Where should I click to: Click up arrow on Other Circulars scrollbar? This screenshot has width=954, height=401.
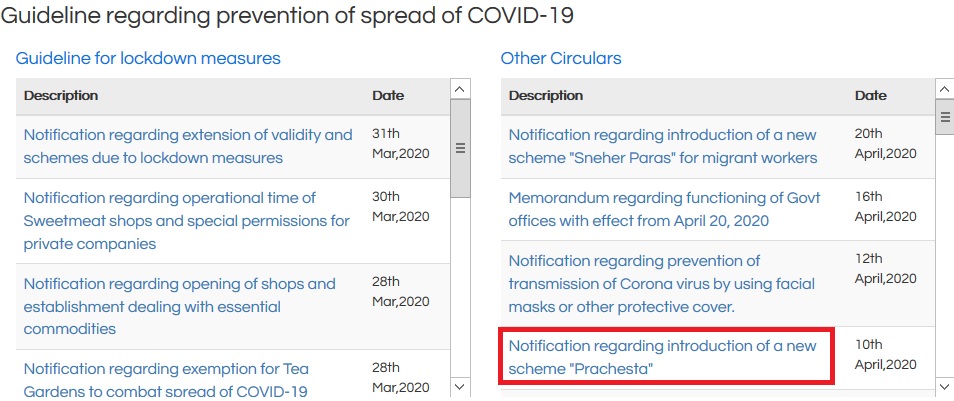click(x=945, y=89)
